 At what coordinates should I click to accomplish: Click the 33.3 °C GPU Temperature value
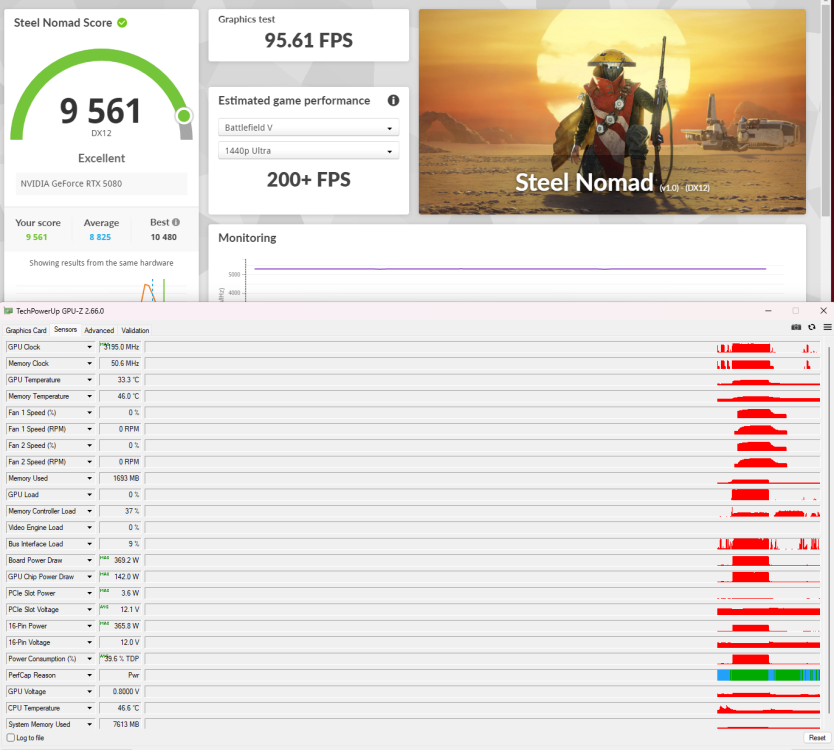tap(128, 380)
